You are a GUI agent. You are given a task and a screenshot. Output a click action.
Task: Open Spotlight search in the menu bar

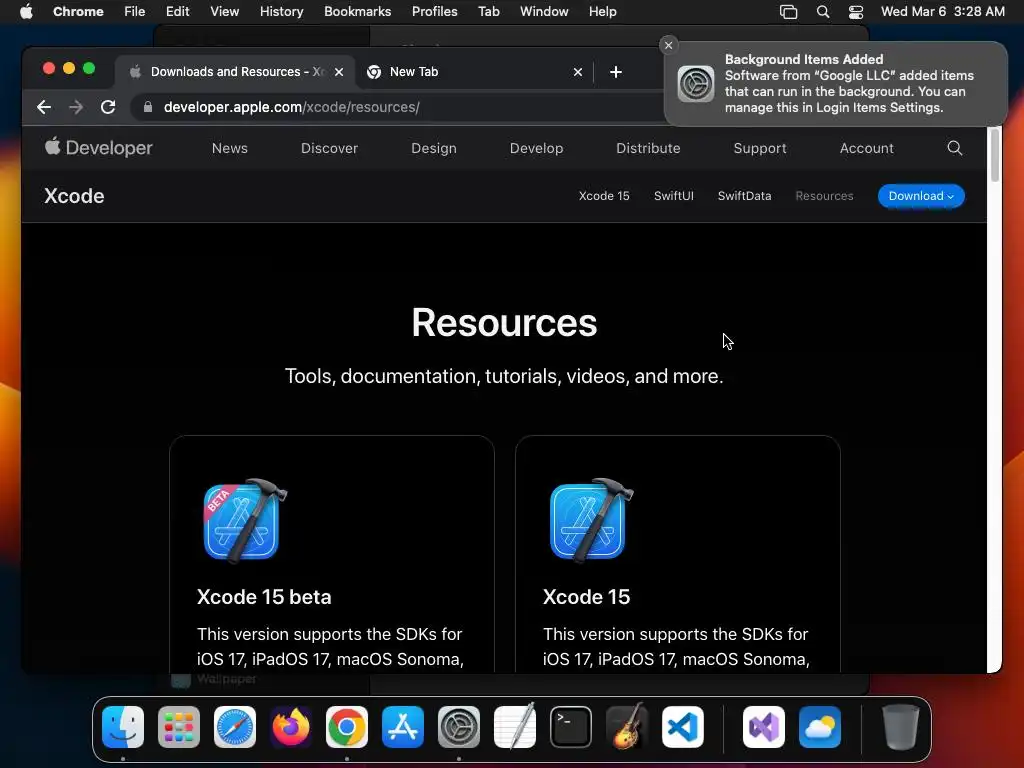coord(823,12)
